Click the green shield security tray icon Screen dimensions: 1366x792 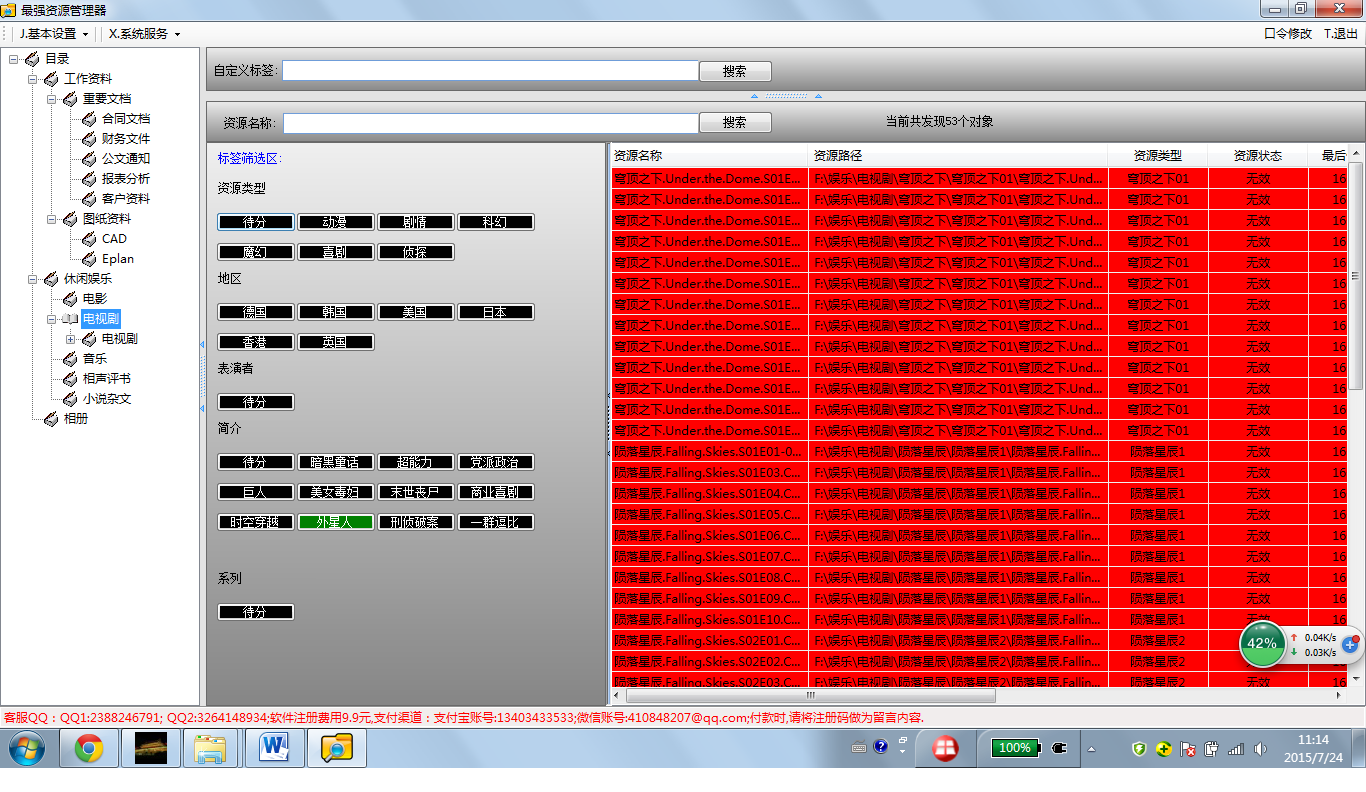pyautogui.click(x=1139, y=748)
